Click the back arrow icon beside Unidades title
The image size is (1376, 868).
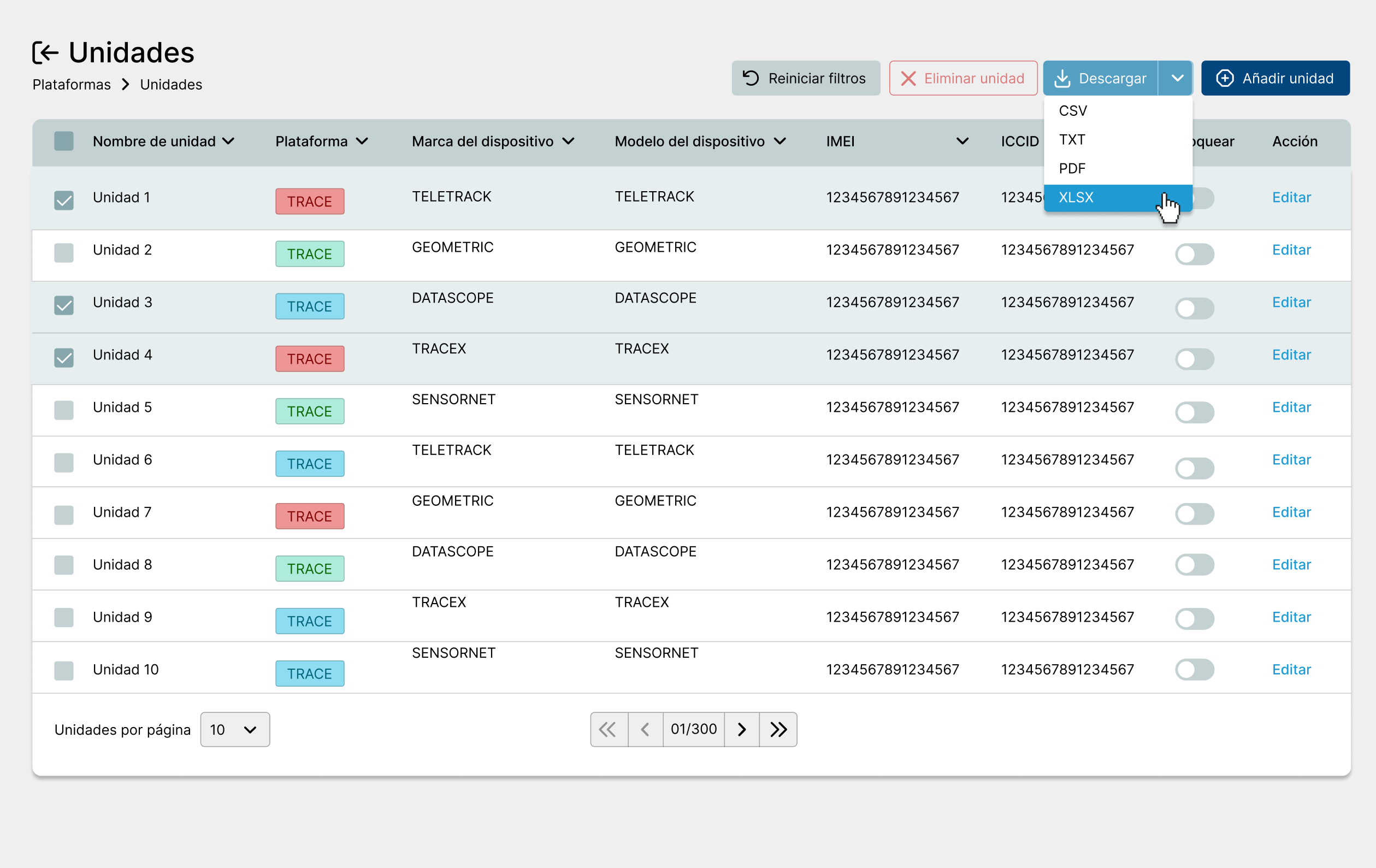coord(46,52)
